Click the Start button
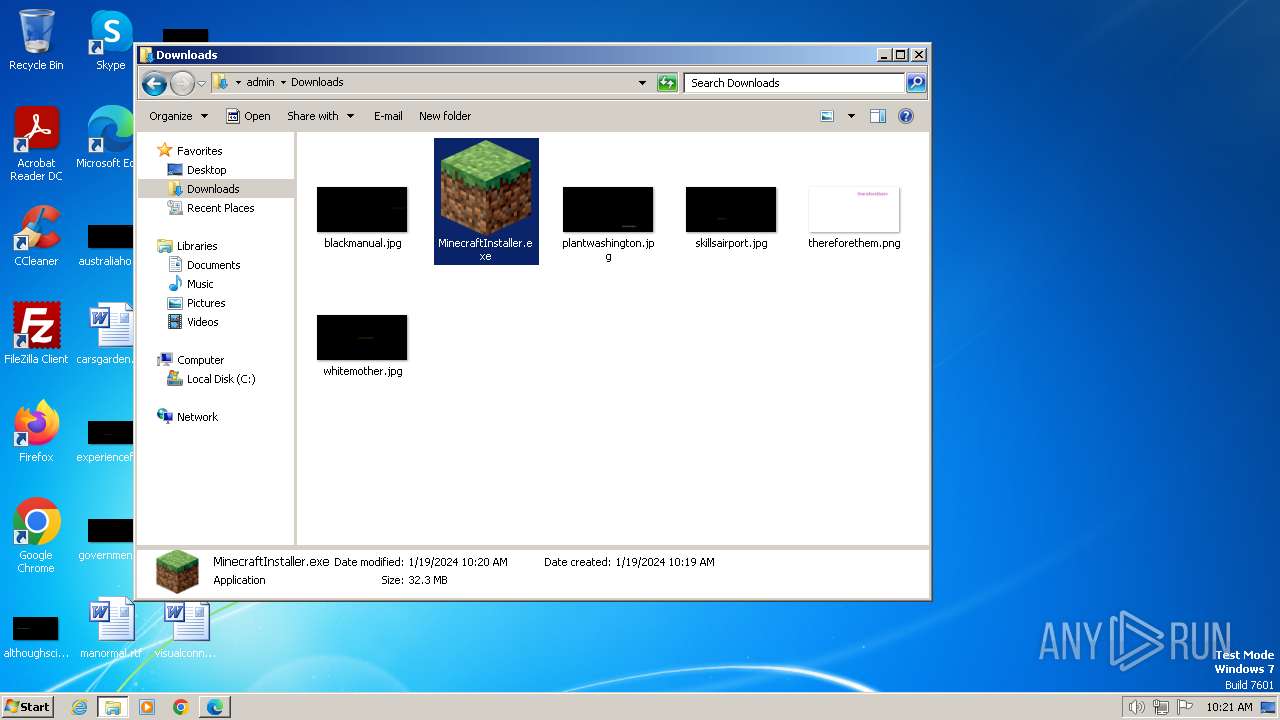This screenshot has width=1280, height=720. pos(28,706)
